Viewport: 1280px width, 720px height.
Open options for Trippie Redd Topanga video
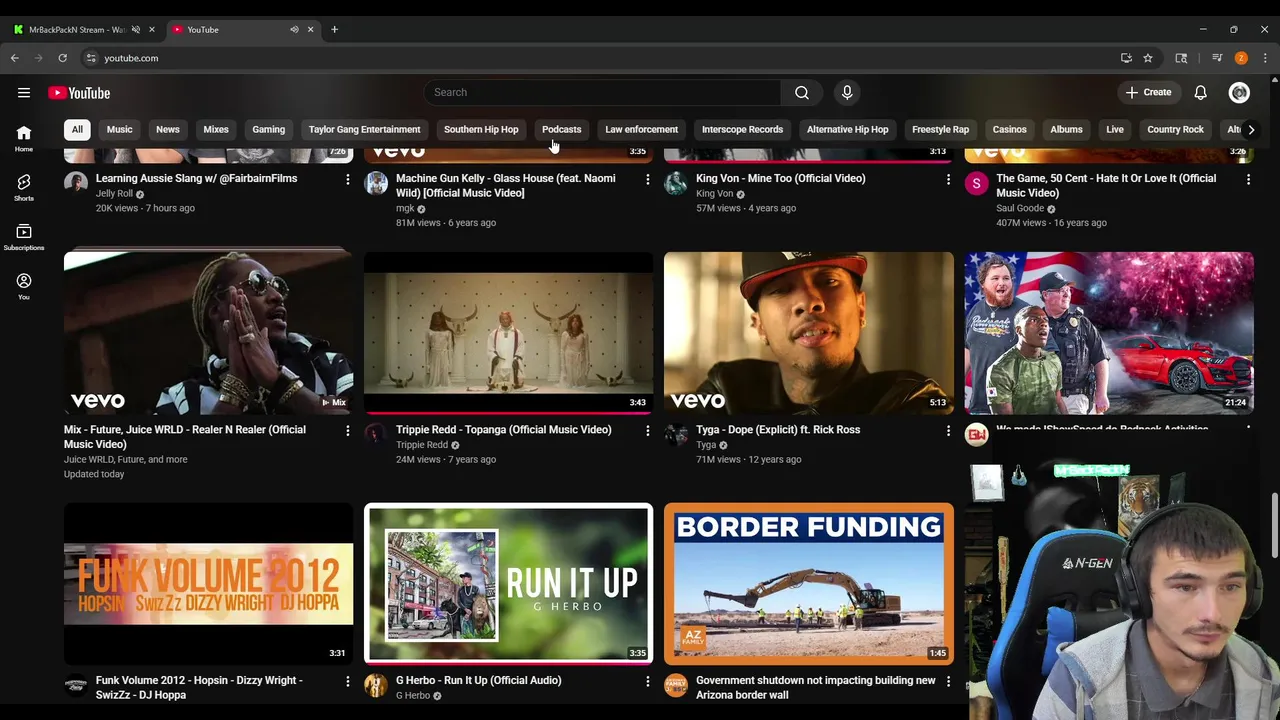pyautogui.click(x=647, y=430)
